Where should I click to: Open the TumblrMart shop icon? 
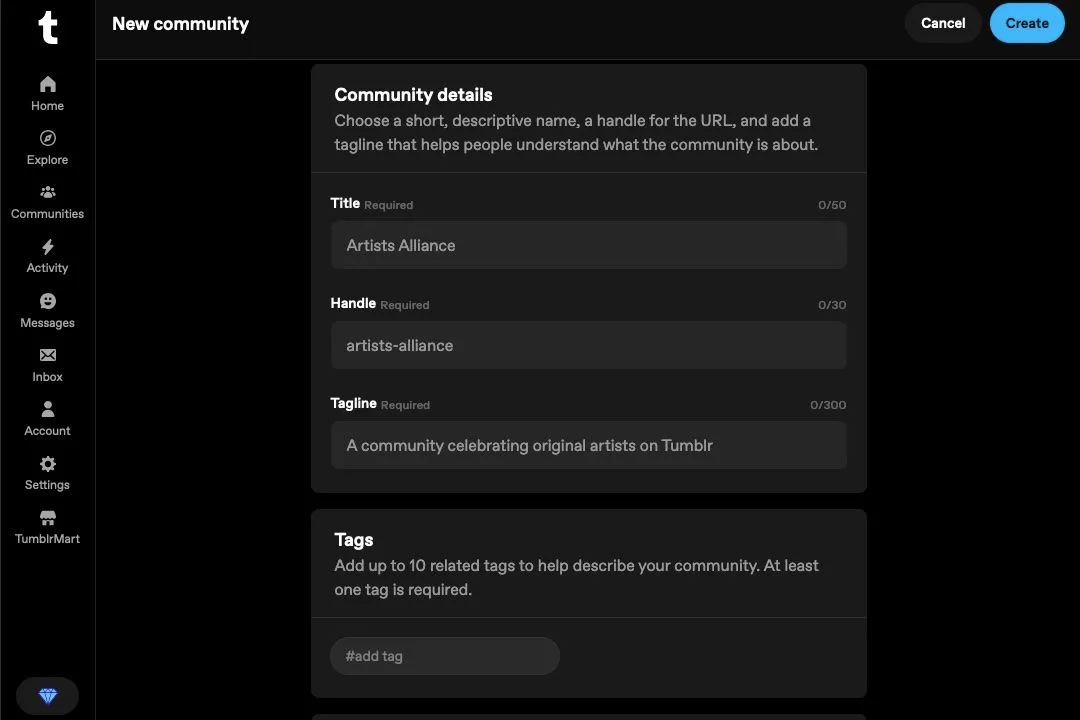[47, 518]
